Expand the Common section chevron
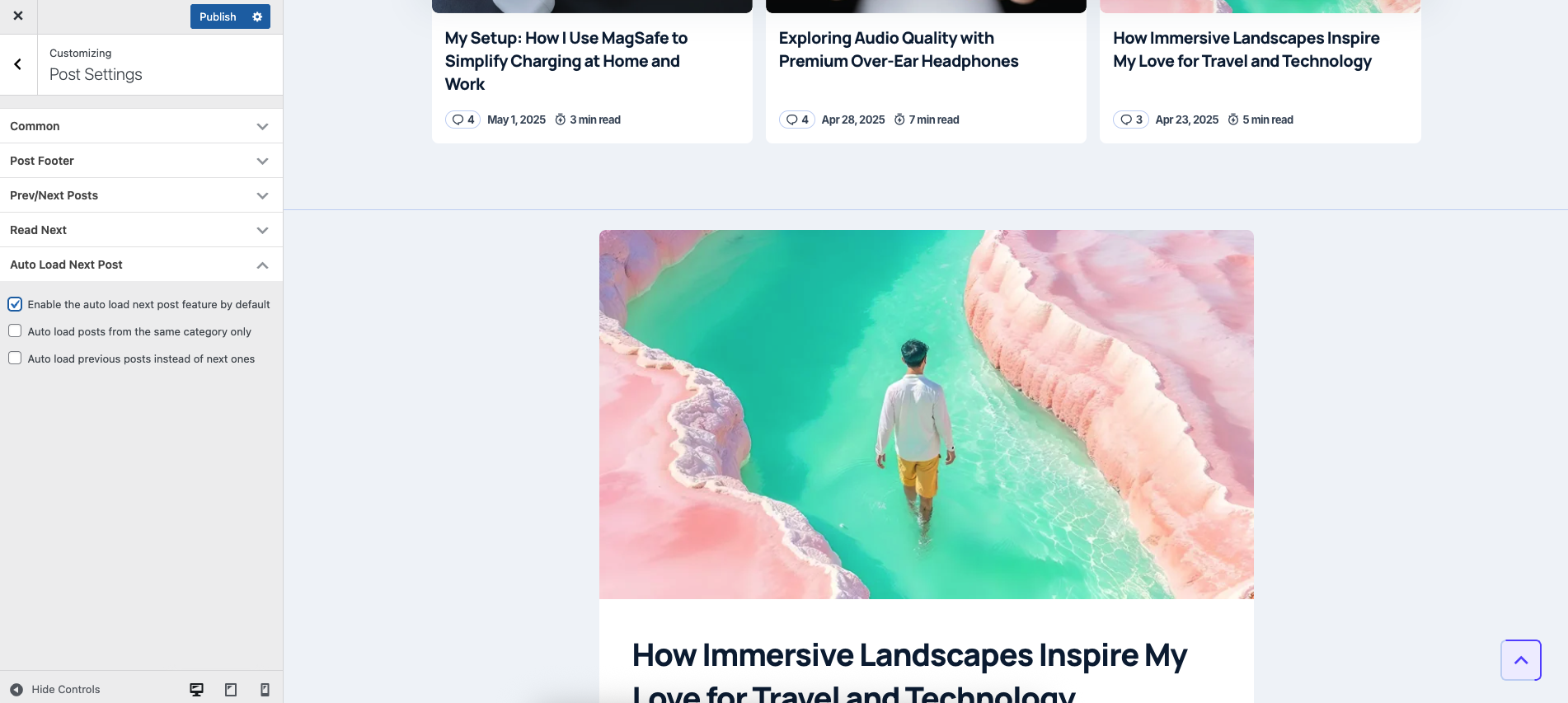The width and height of the screenshot is (1568, 703). coord(262,126)
